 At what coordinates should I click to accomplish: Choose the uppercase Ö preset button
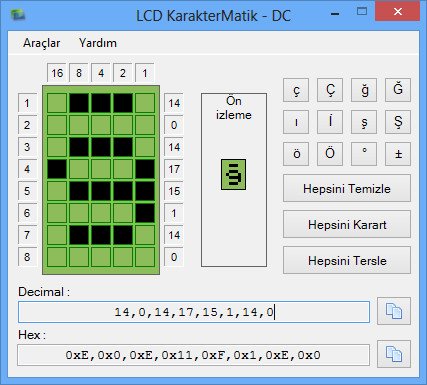tap(330, 154)
